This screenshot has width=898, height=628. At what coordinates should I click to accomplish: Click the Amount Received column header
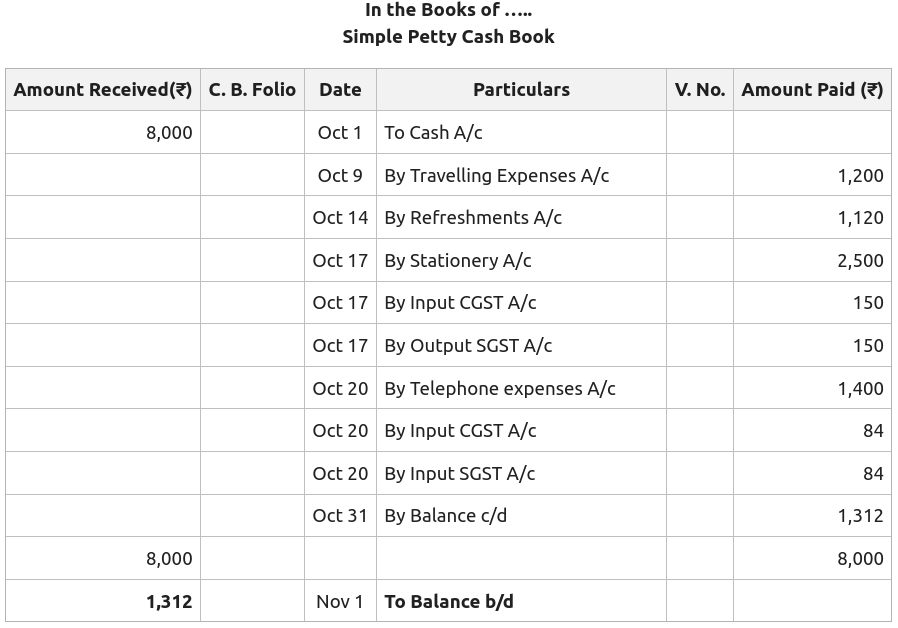(103, 90)
